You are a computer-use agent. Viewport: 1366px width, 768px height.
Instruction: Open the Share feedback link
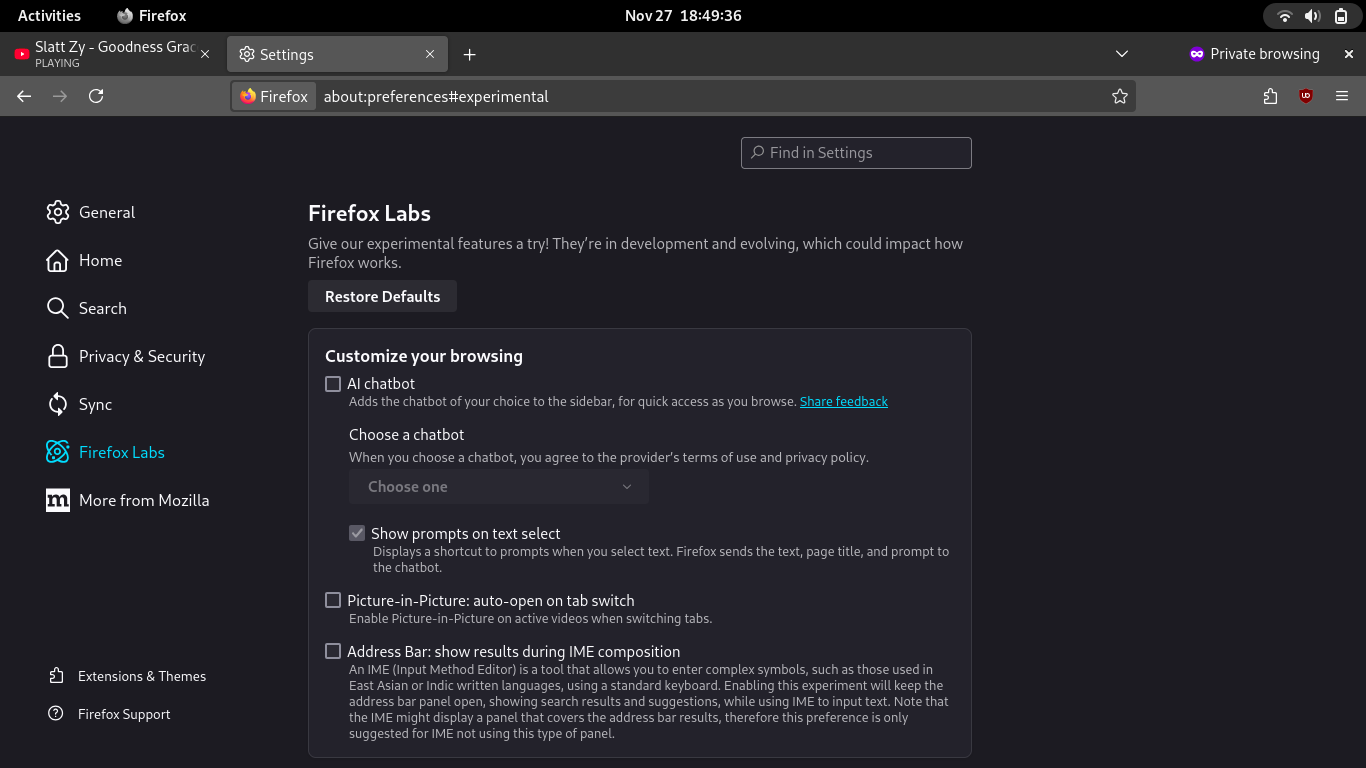pyautogui.click(x=843, y=402)
